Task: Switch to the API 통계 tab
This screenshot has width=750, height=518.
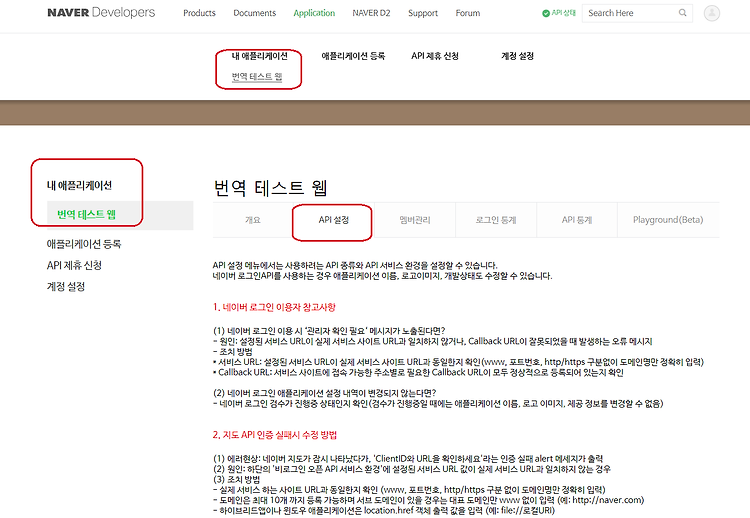Action: point(577,220)
